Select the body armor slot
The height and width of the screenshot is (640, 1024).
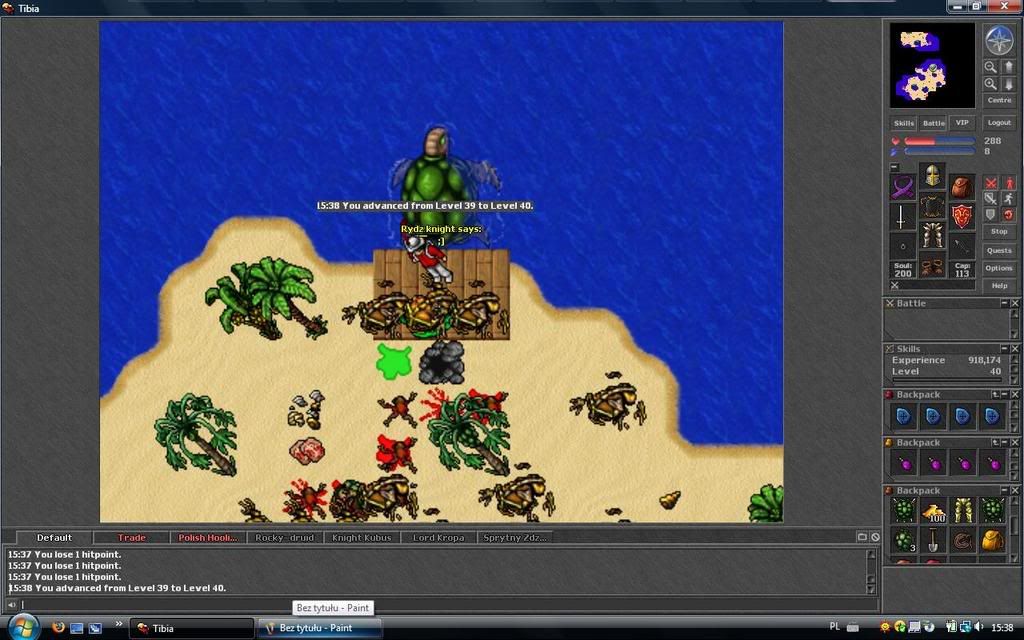[933, 206]
